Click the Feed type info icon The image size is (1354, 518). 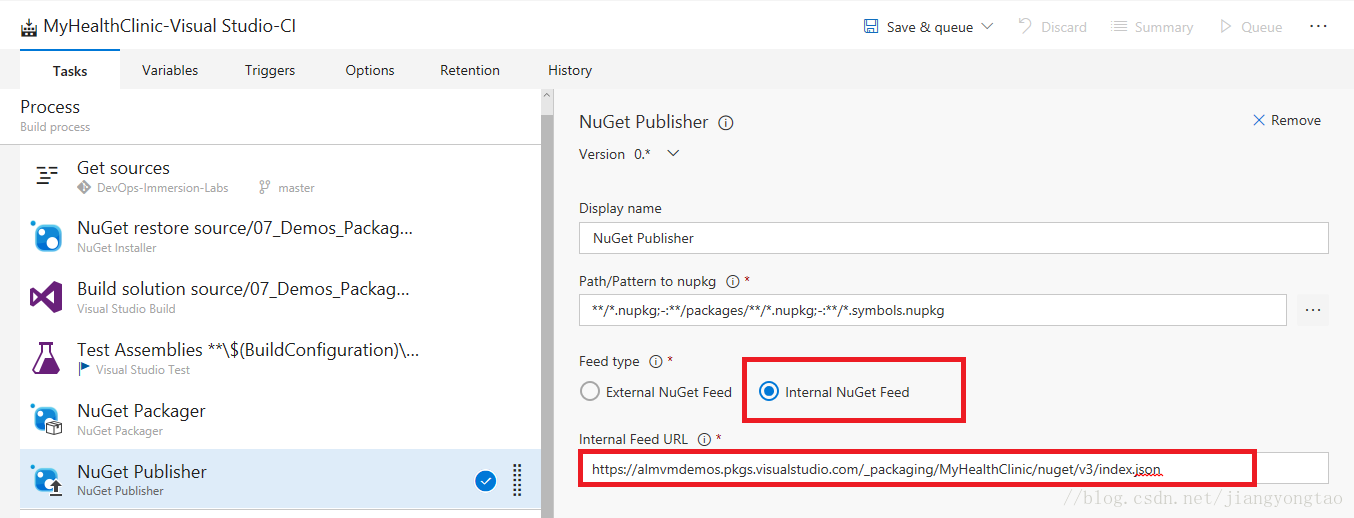656,361
